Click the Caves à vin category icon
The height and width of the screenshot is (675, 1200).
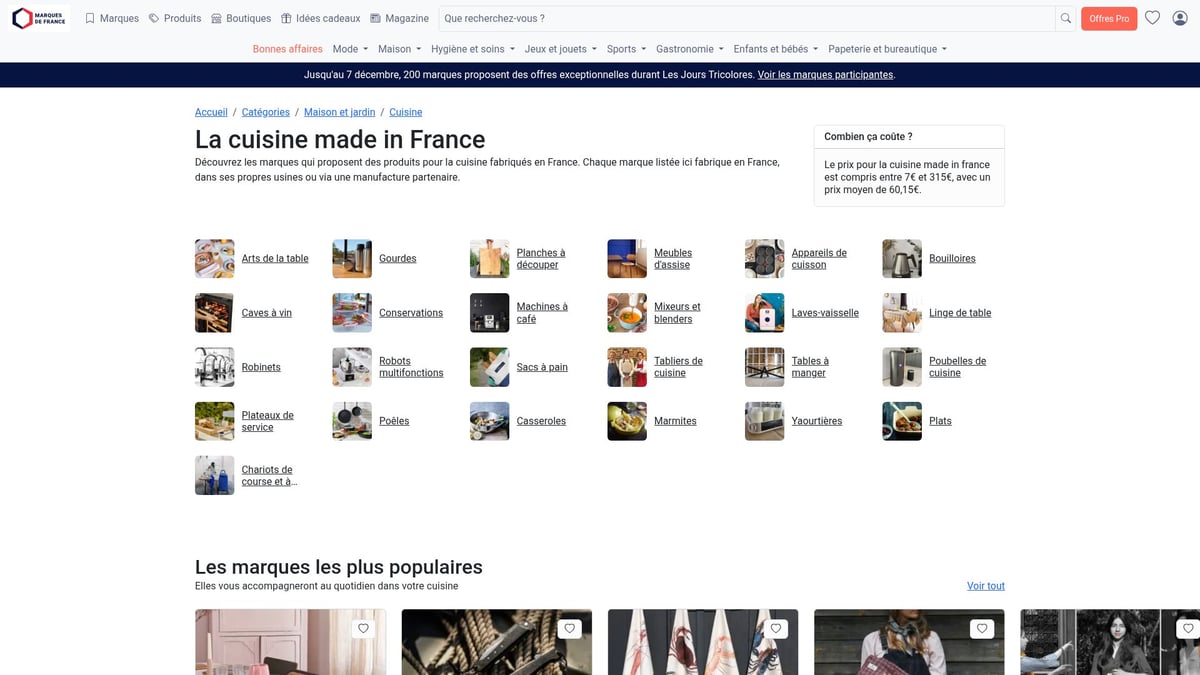pos(215,313)
